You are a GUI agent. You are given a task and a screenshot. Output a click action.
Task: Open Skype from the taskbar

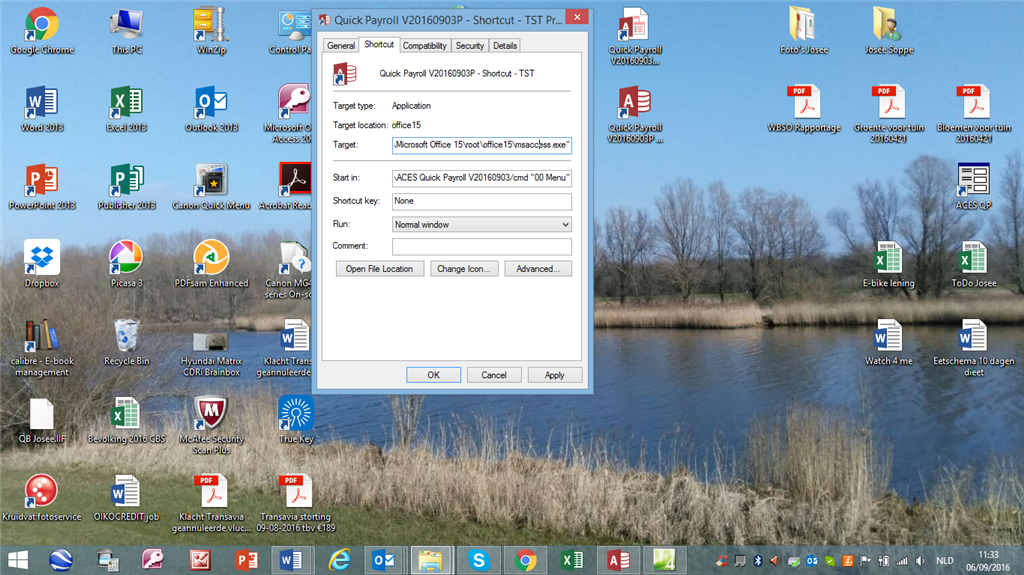click(479, 561)
